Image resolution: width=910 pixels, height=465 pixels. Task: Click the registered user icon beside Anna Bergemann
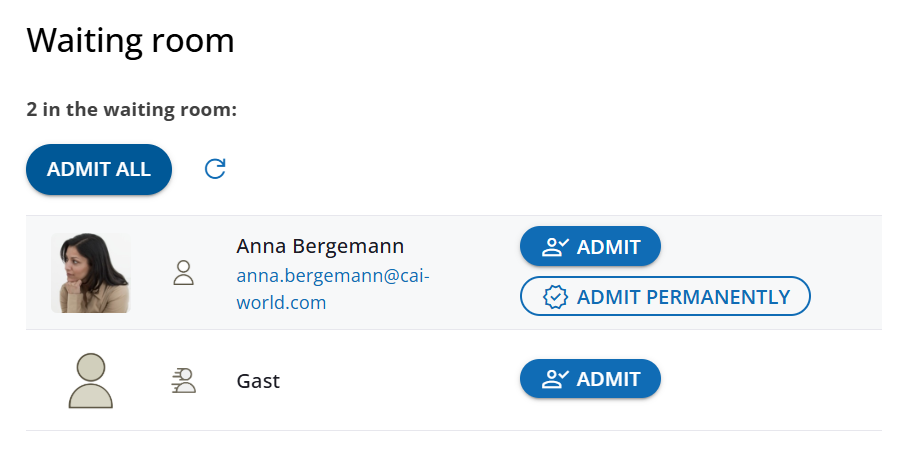coord(183,273)
